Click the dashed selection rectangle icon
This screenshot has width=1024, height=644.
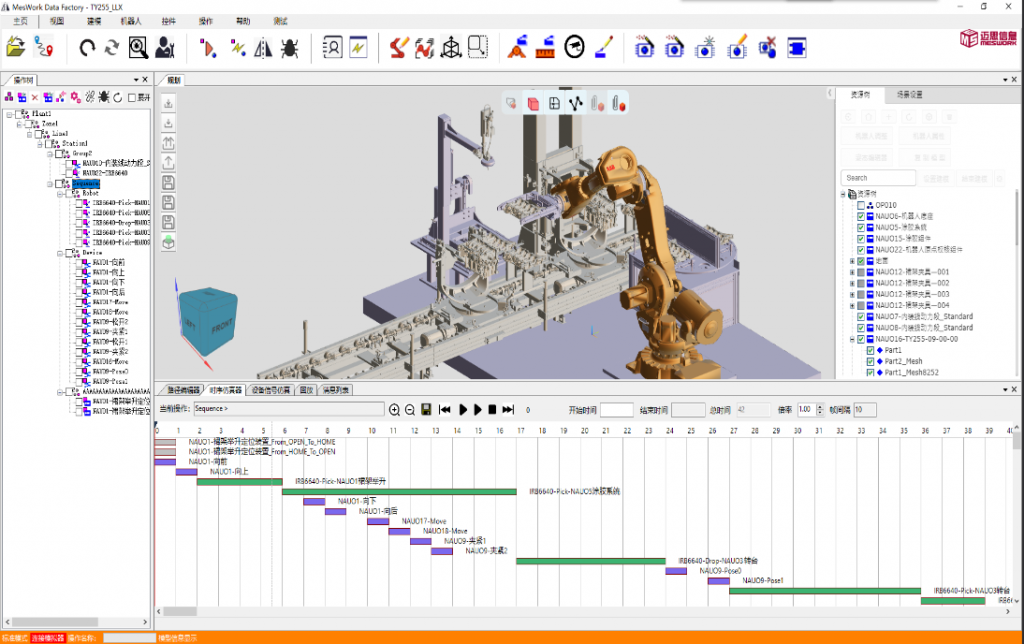[x=478, y=47]
